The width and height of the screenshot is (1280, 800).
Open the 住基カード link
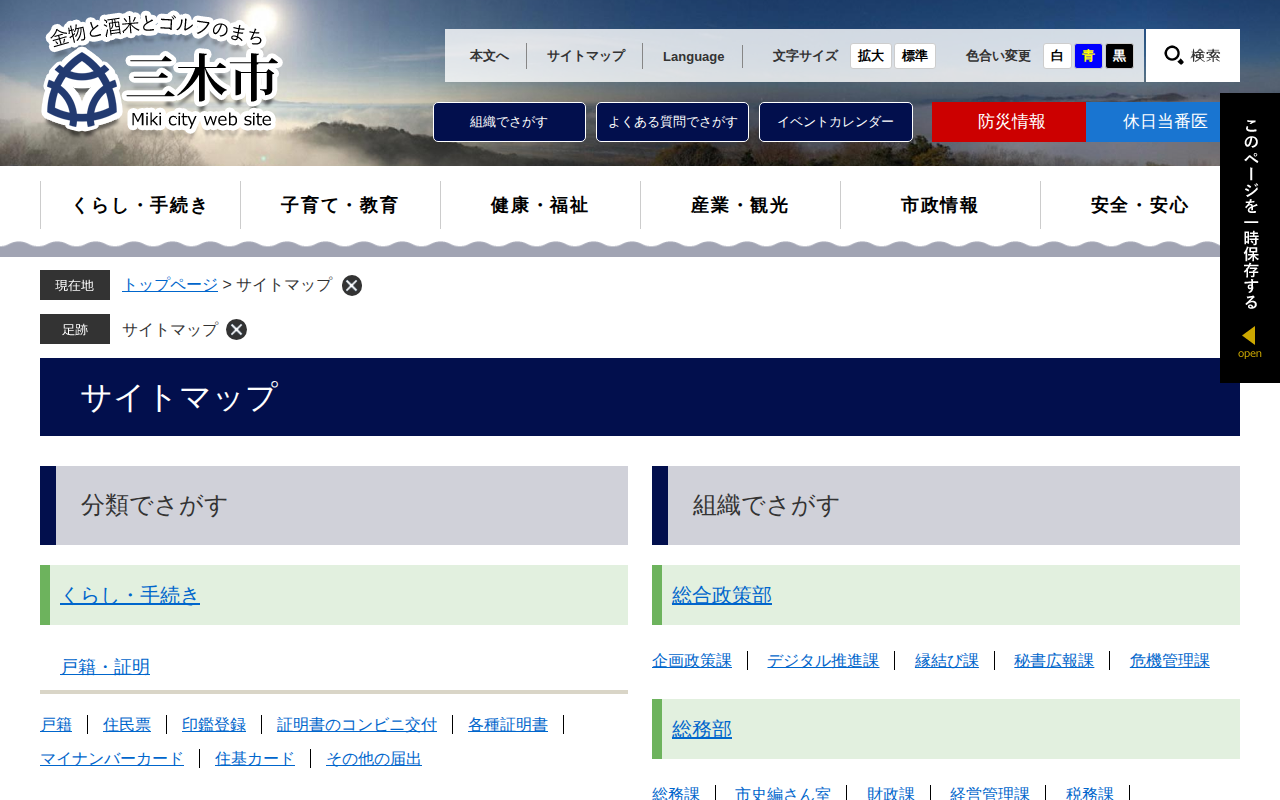[255, 759]
